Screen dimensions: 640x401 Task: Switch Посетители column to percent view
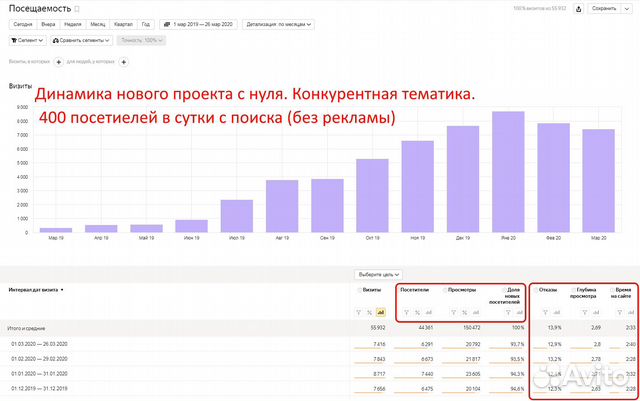(x=417, y=312)
